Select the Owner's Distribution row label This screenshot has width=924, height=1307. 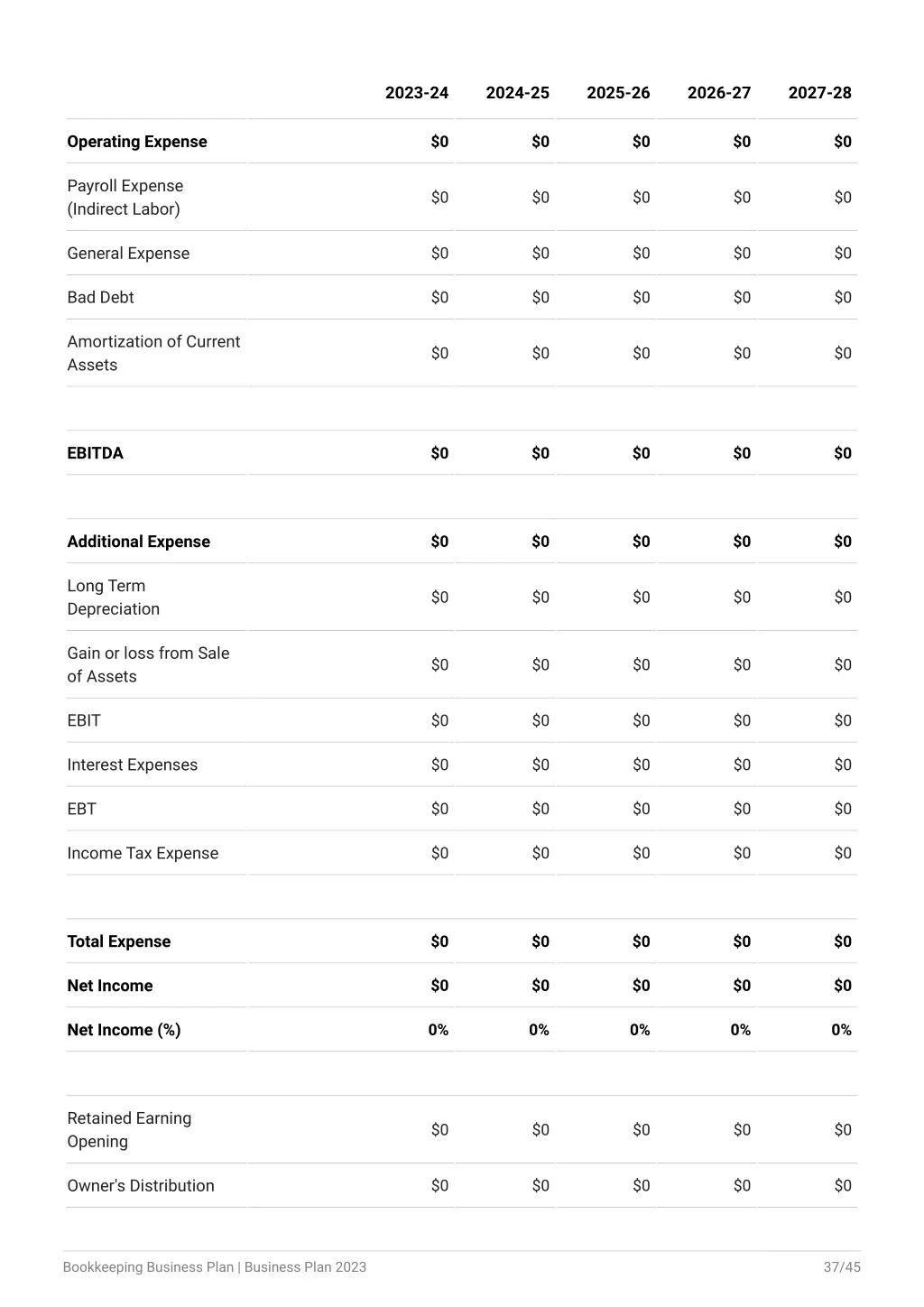(x=141, y=1186)
